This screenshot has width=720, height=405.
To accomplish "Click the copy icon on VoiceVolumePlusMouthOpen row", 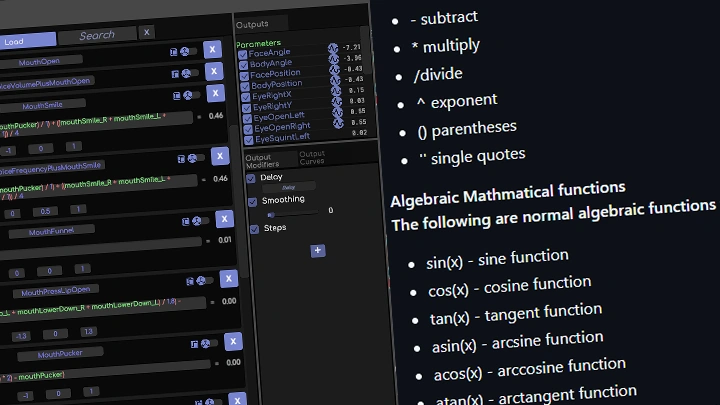I will coord(175,74).
